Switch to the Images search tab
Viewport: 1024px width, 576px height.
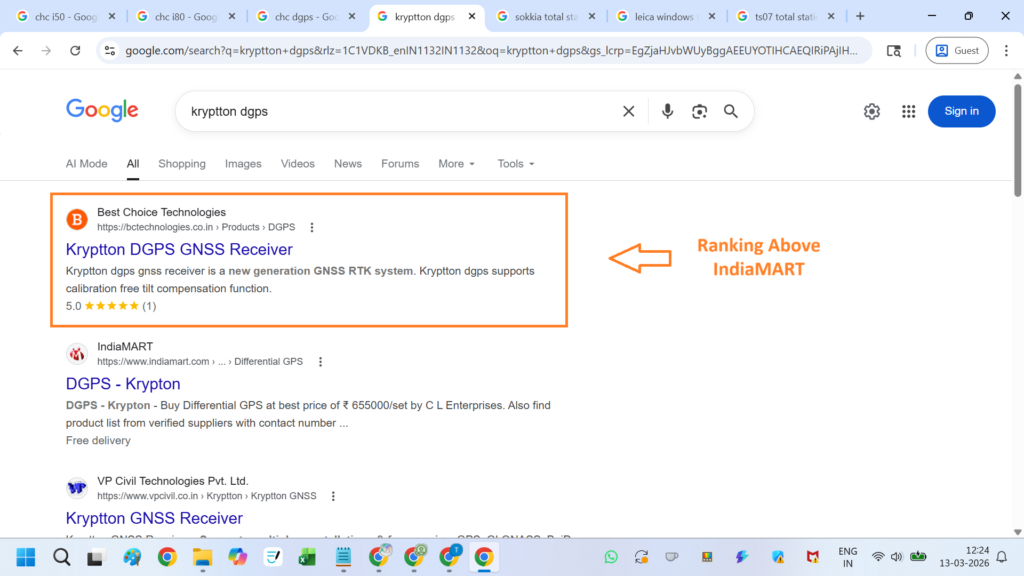(x=243, y=163)
